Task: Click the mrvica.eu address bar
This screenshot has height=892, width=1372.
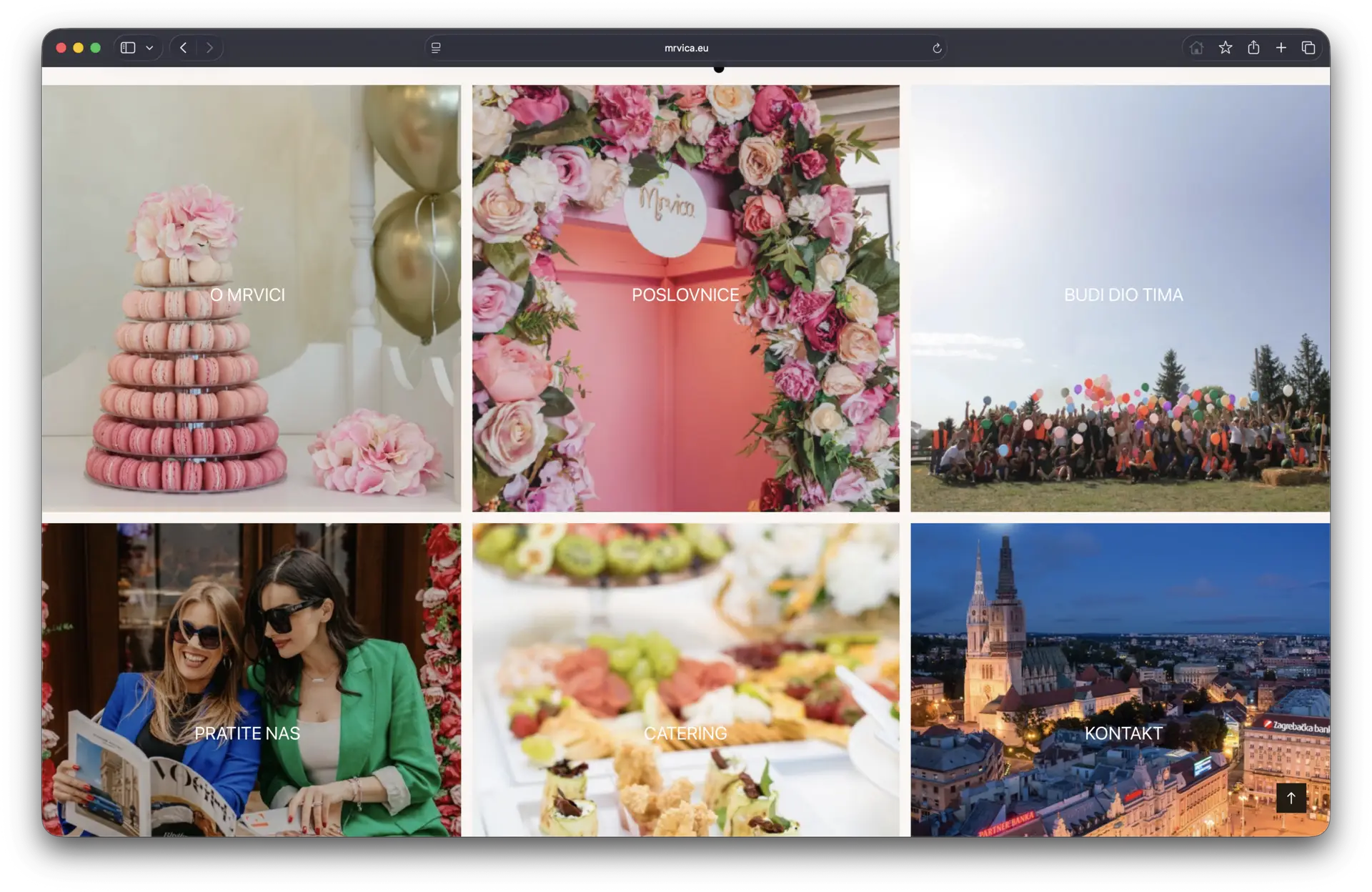Action: click(686, 48)
